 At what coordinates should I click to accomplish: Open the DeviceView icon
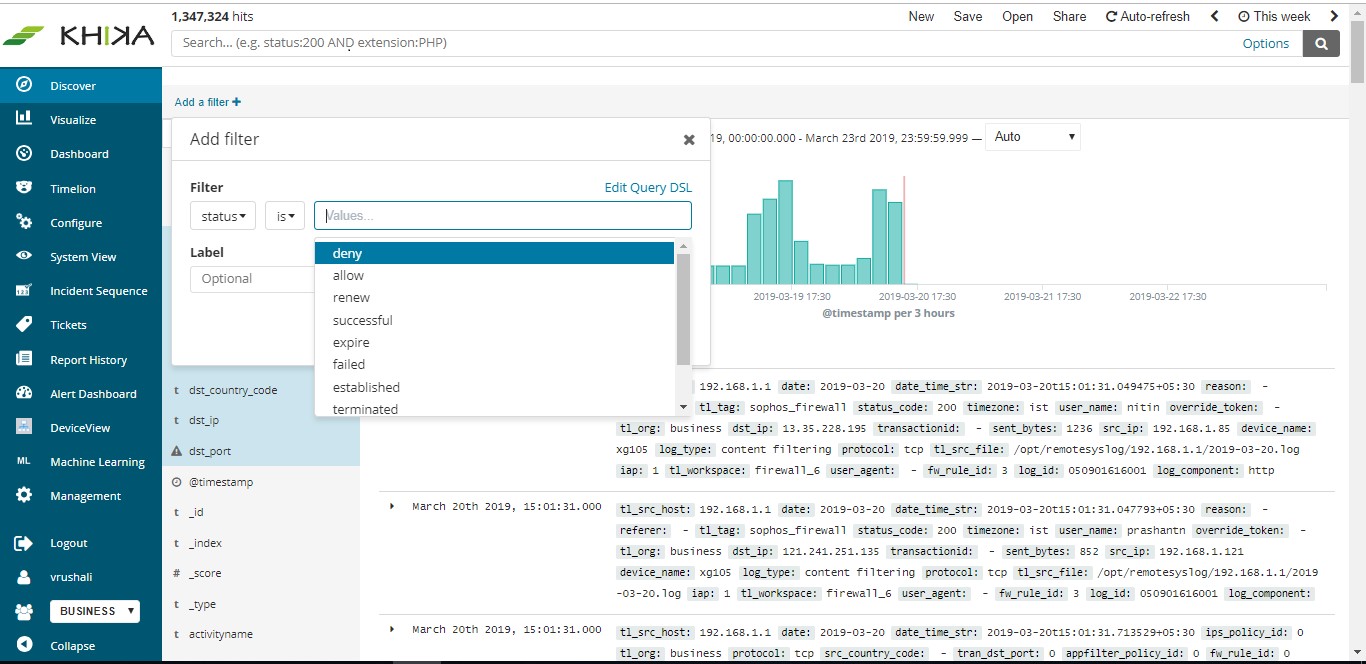click(x=24, y=427)
